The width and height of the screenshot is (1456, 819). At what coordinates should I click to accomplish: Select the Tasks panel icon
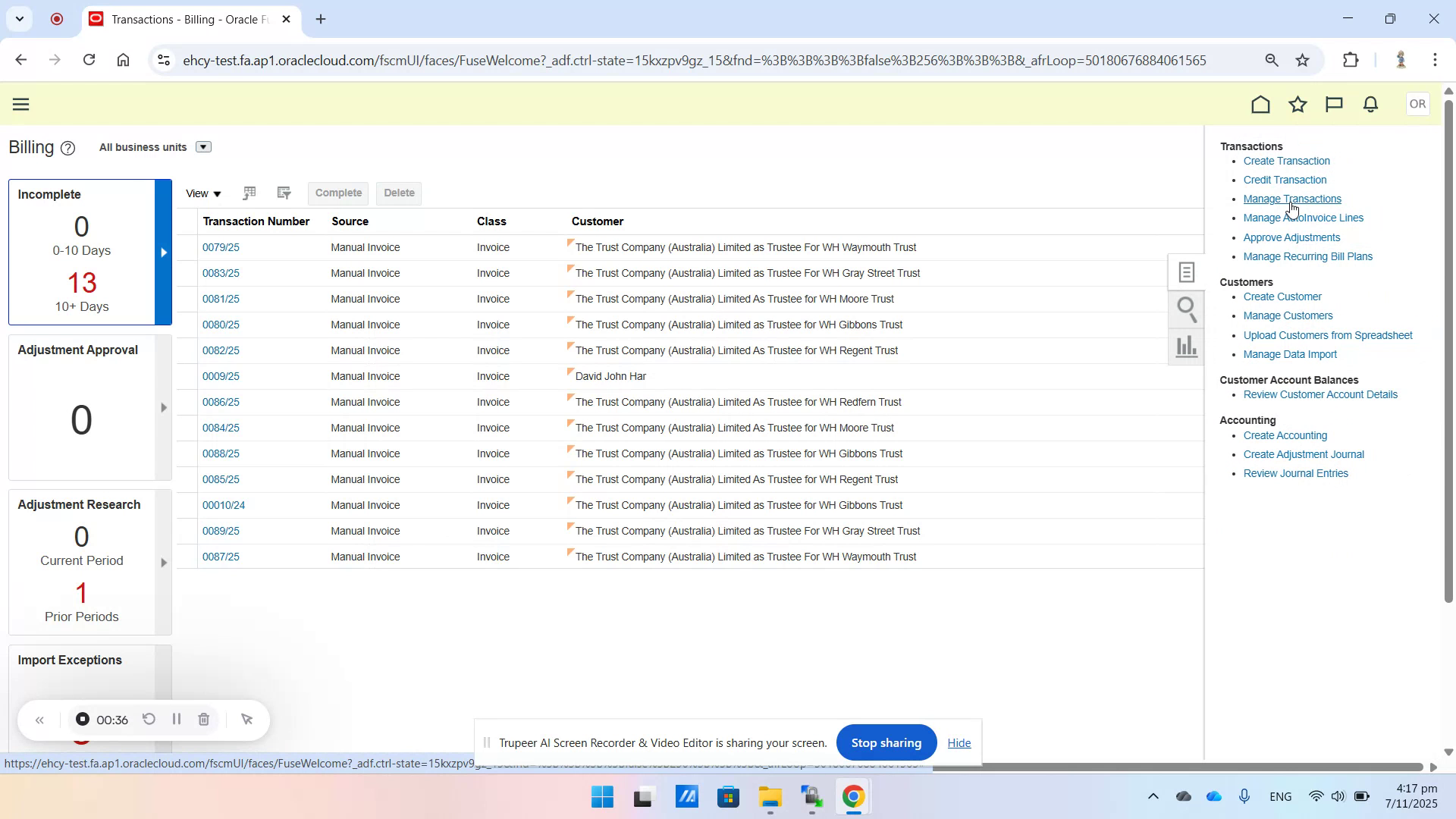point(1186,271)
